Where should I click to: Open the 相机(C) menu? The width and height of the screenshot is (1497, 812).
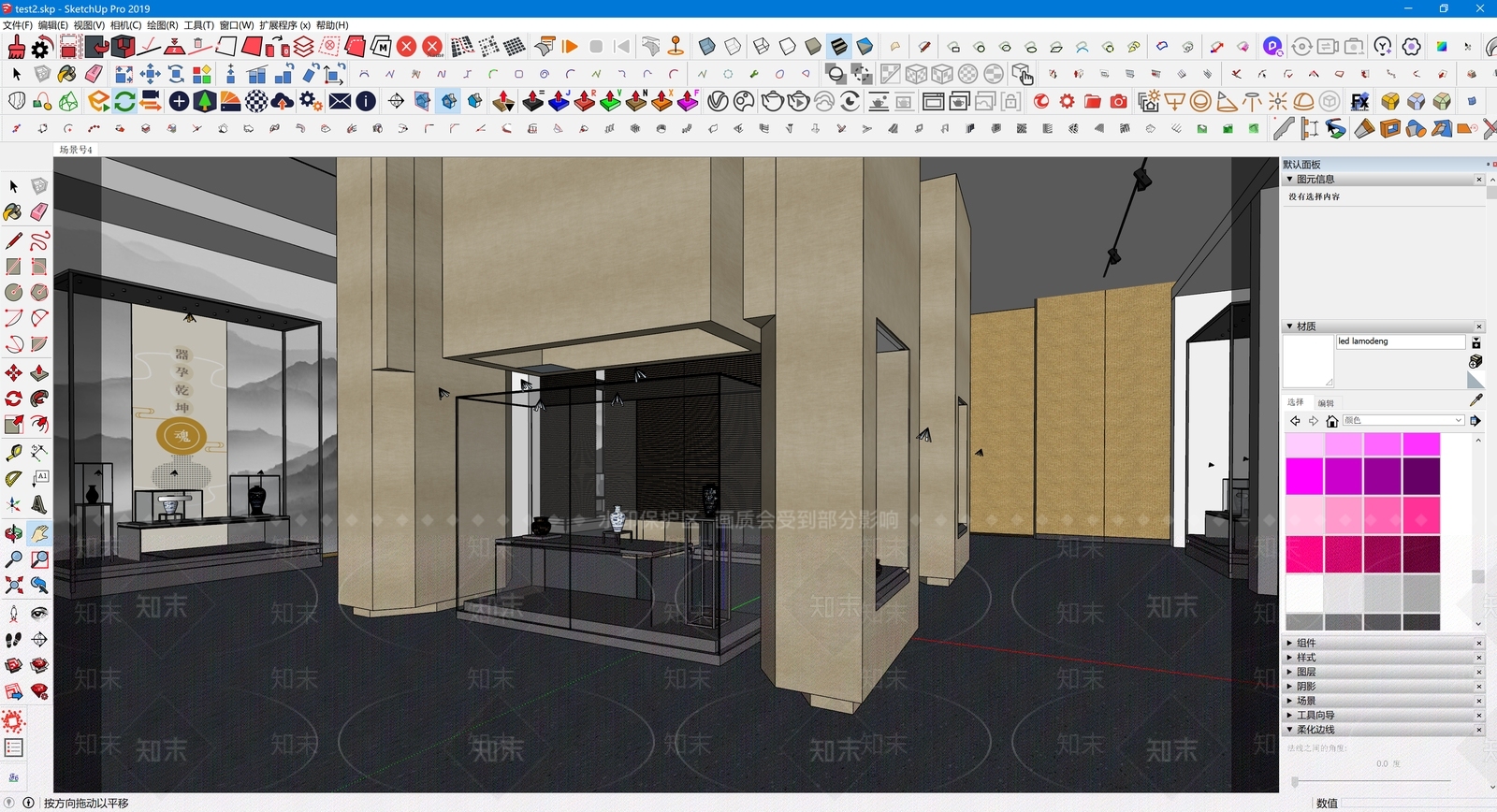click(125, 25)
